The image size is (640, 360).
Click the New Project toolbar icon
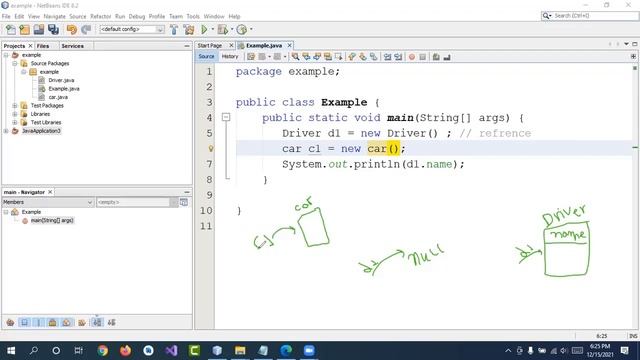coord(24,29)
